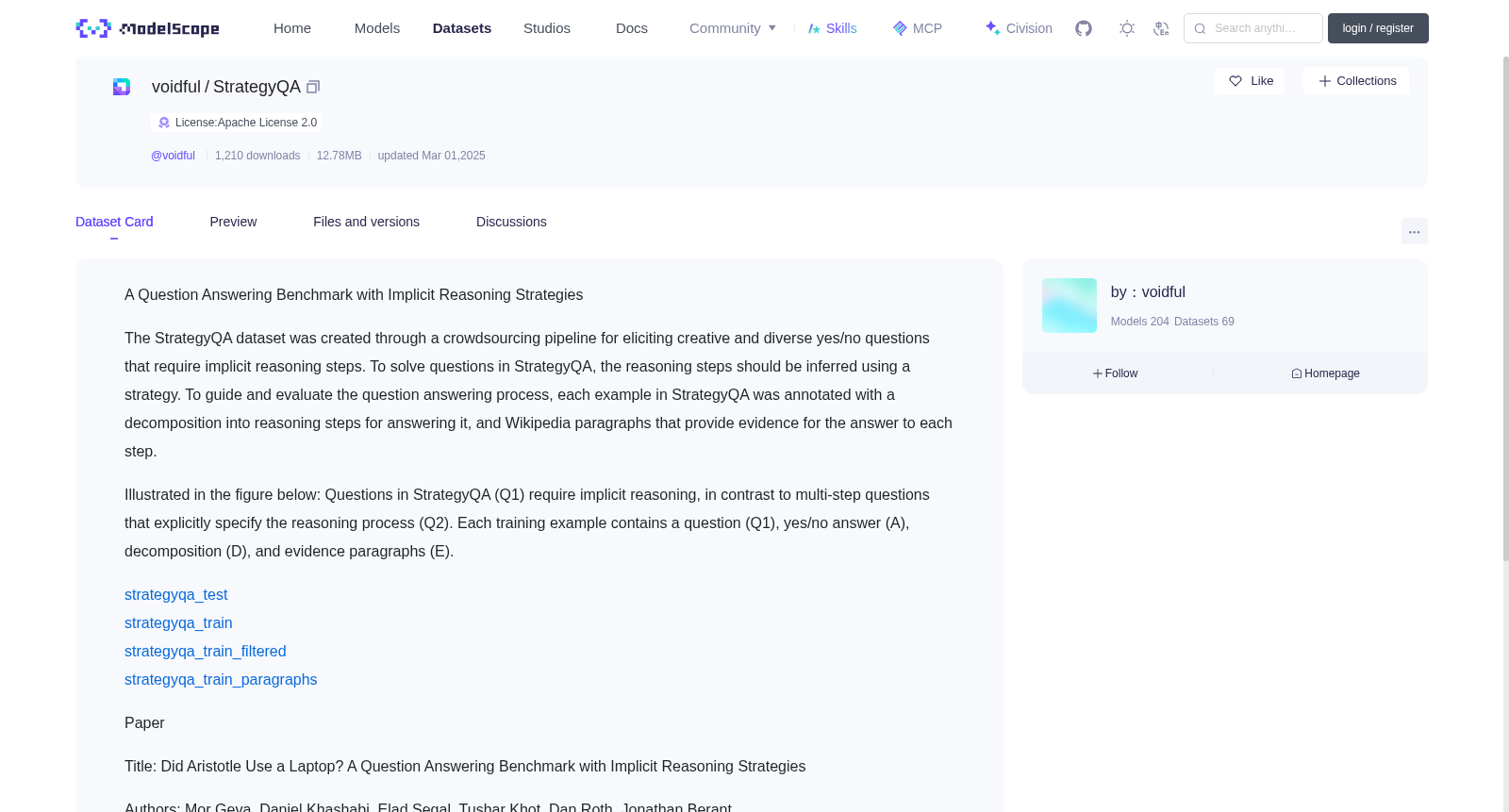Click 'updated Mar 01,2025' text
Viewport: 1509px width, 812px height.
coord(432,156)
